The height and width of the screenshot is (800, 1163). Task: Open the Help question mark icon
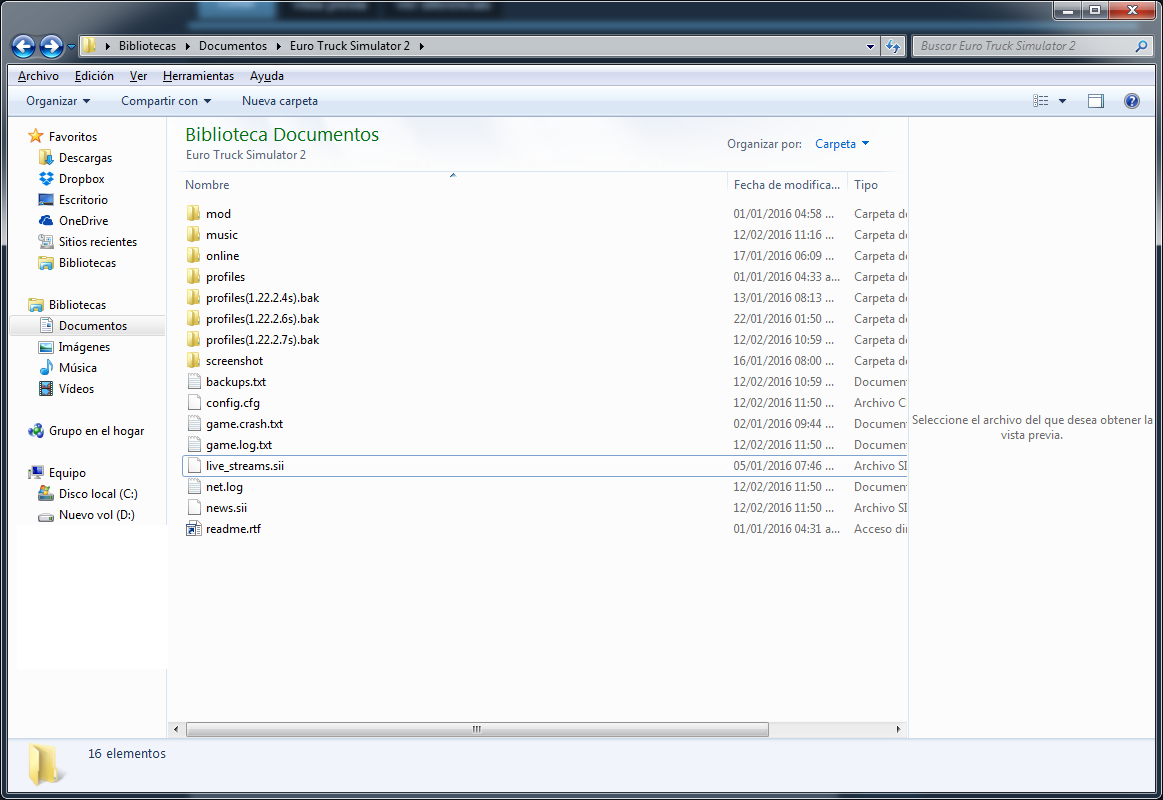pos(1132,101)
